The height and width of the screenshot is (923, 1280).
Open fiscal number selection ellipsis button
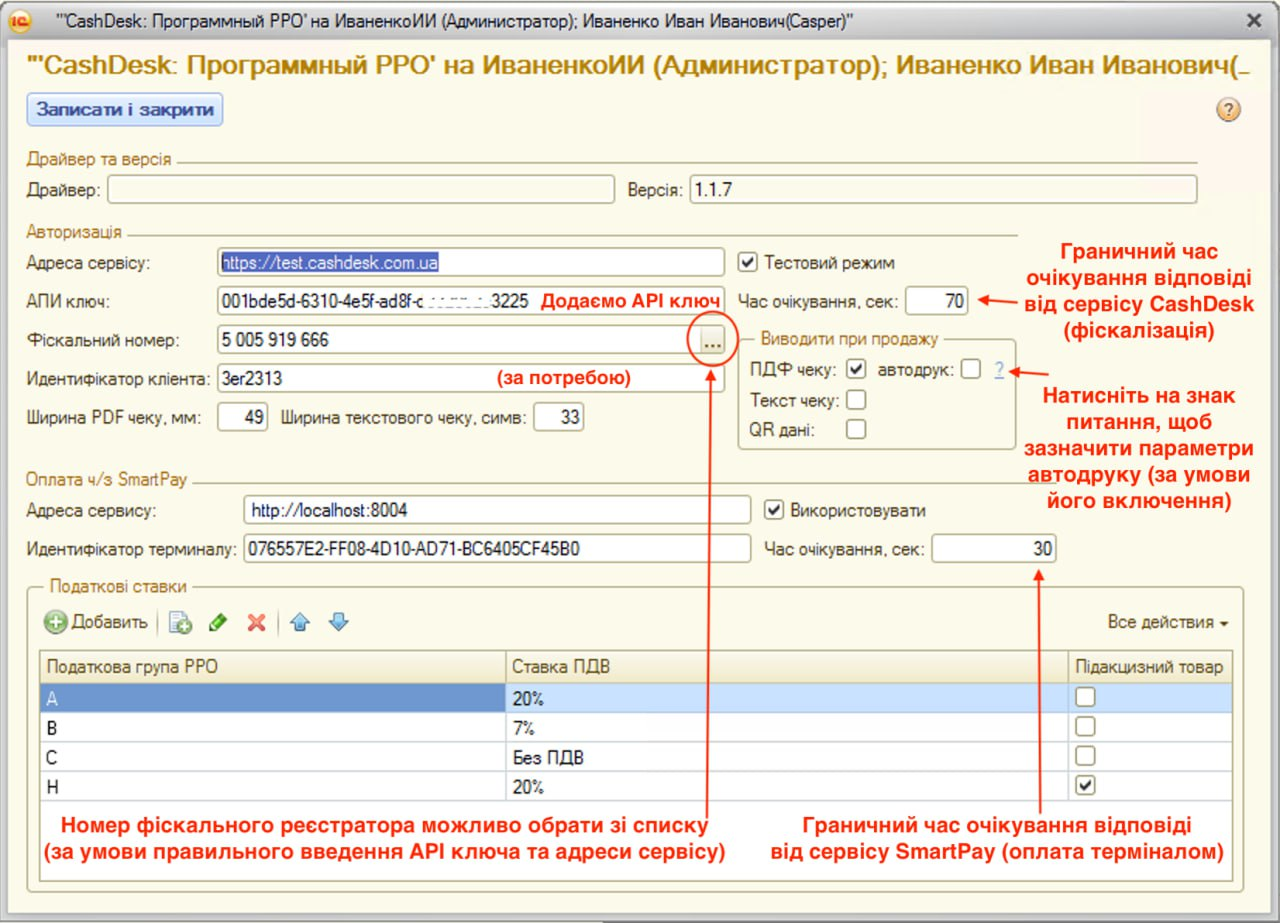pos(712,342)
